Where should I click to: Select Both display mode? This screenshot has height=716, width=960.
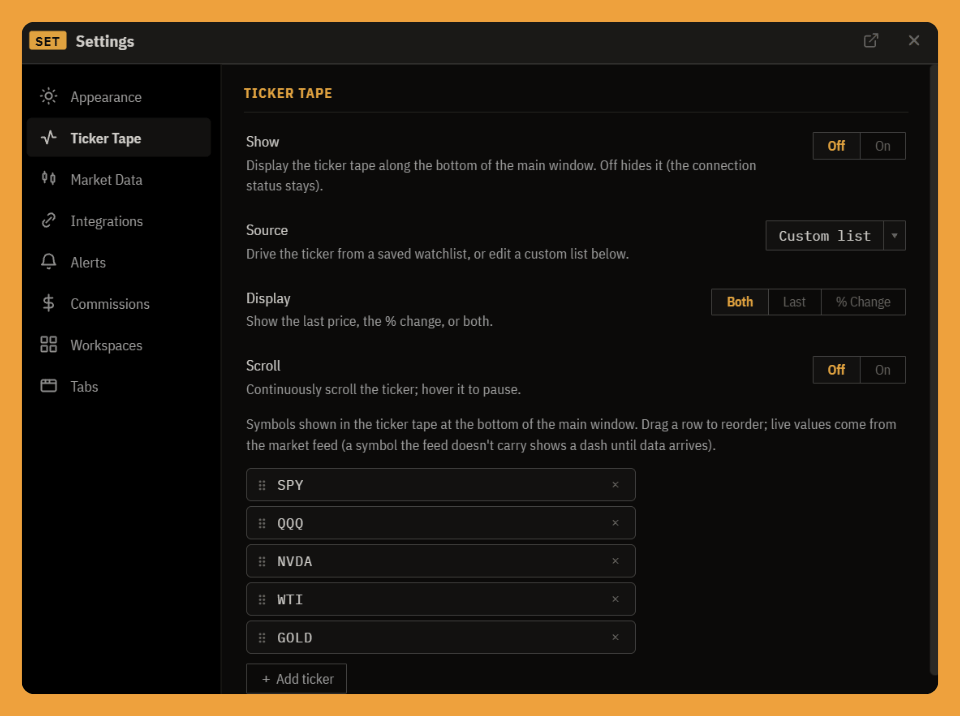pyautogui.click(x=740, y=302)
